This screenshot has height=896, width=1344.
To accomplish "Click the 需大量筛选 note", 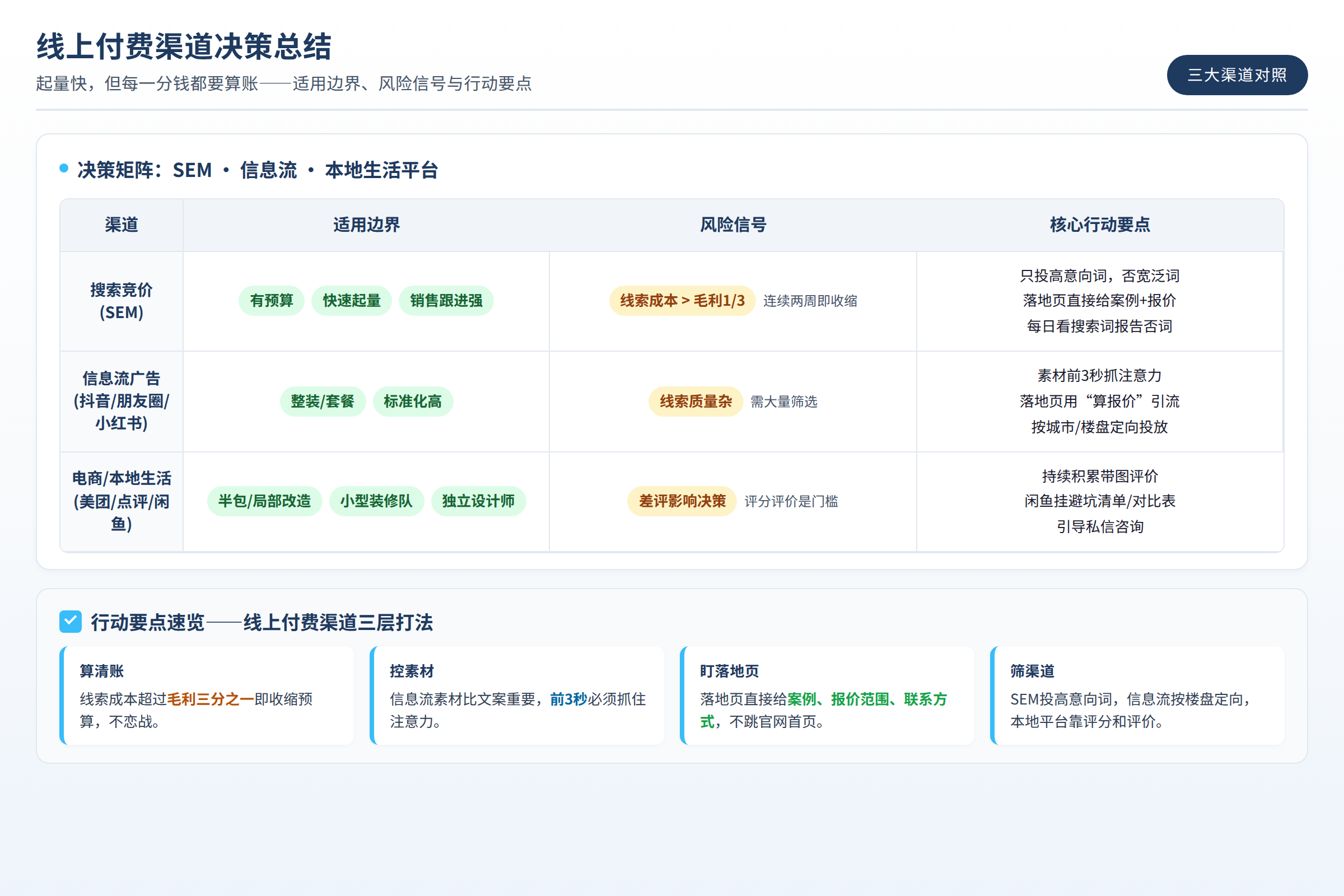I will (783, 402).
